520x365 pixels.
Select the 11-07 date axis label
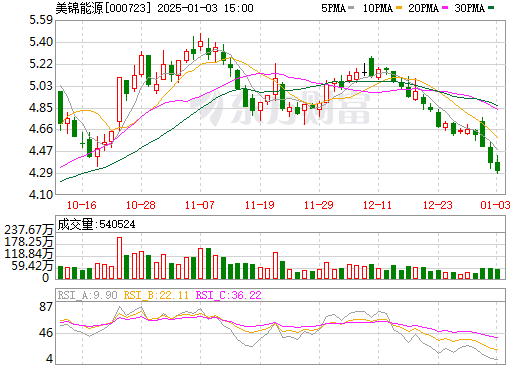click(x=200, y=205)
